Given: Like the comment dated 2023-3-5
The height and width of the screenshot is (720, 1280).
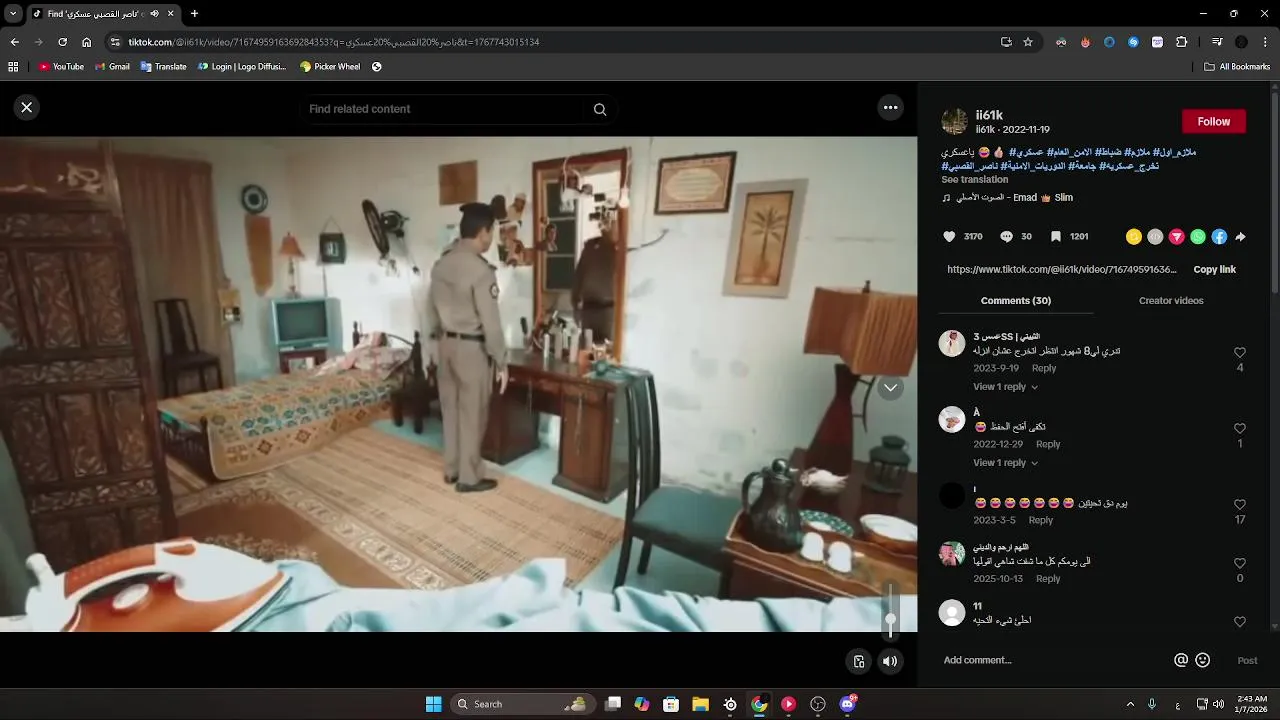Looking at the screenshot, I should click(x=1240, y=505).
